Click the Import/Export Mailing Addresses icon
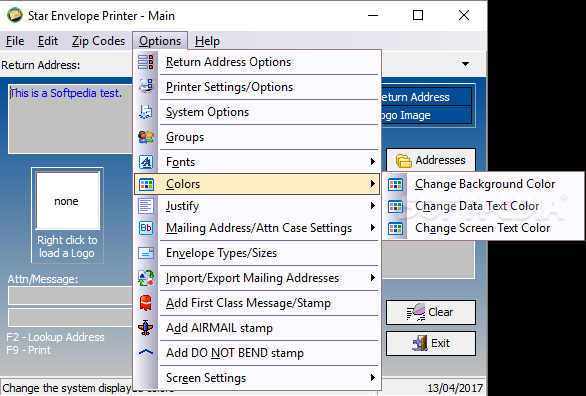Image resolution: width=586 pixels, height=396 pixels. click(x=146, y=278)
